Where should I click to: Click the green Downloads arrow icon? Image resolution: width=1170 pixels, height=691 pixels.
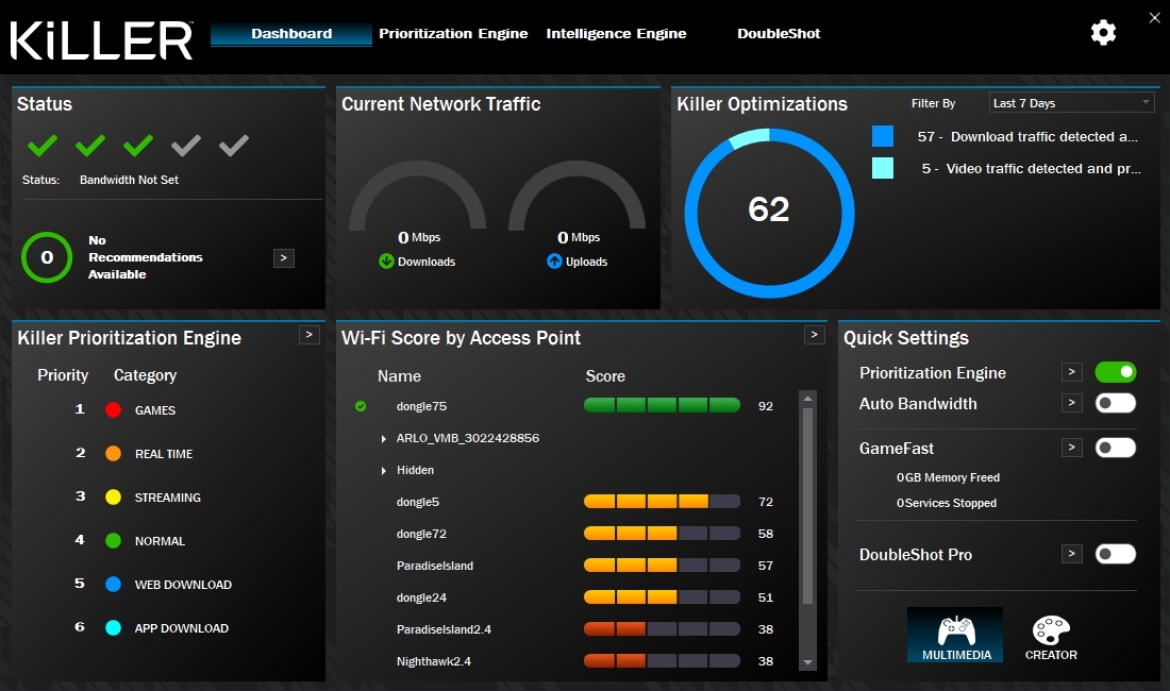tap(386, 261)
